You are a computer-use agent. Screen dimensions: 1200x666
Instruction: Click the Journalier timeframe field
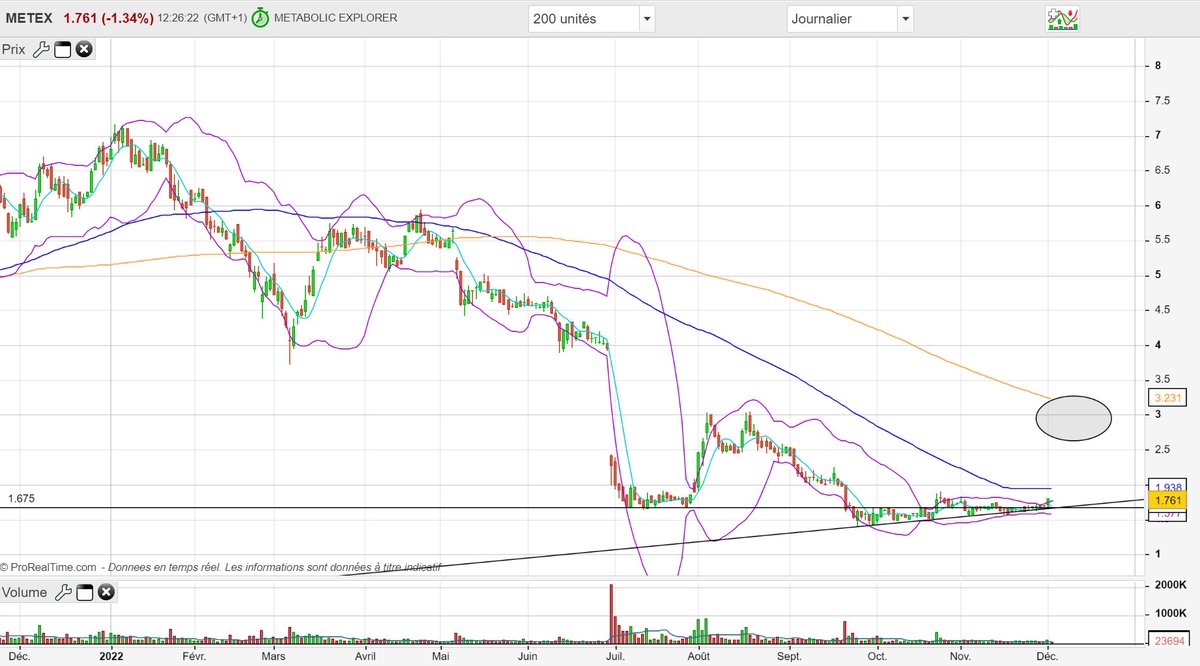[841, 19]
